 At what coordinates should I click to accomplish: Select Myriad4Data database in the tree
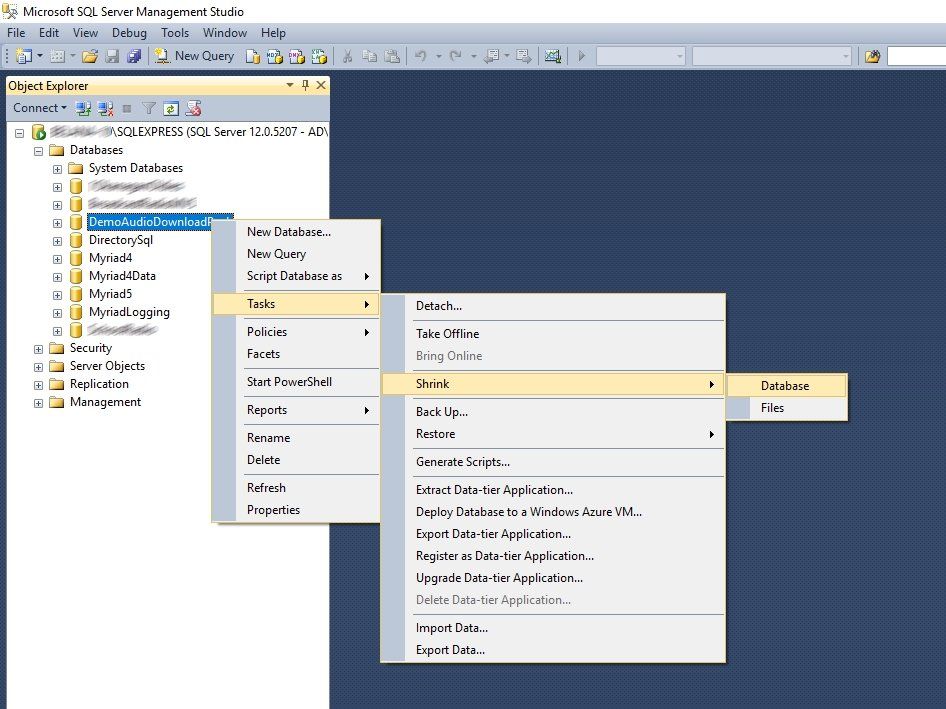point(122,276)
